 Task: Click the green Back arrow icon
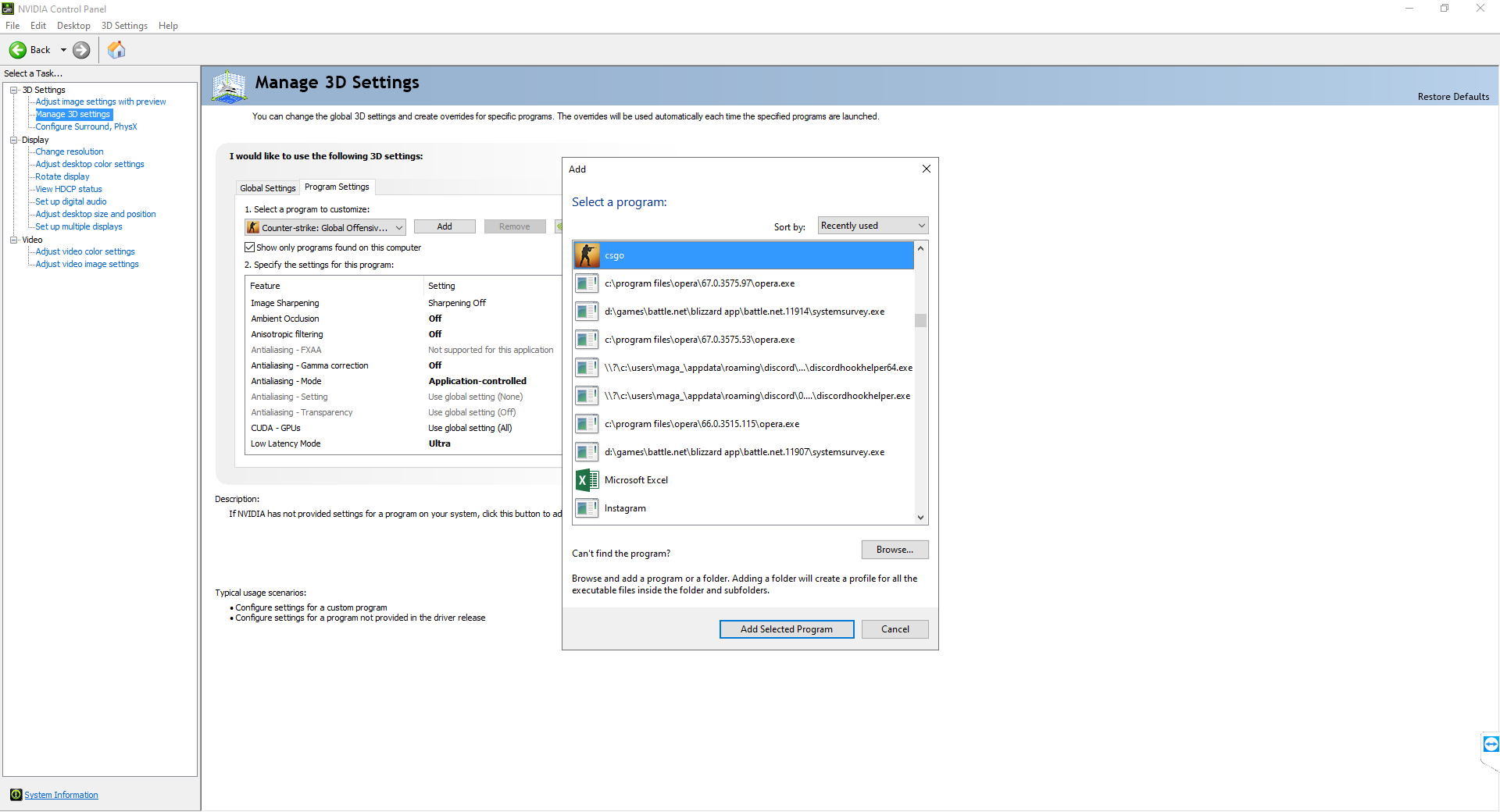(x=17, y=50)
